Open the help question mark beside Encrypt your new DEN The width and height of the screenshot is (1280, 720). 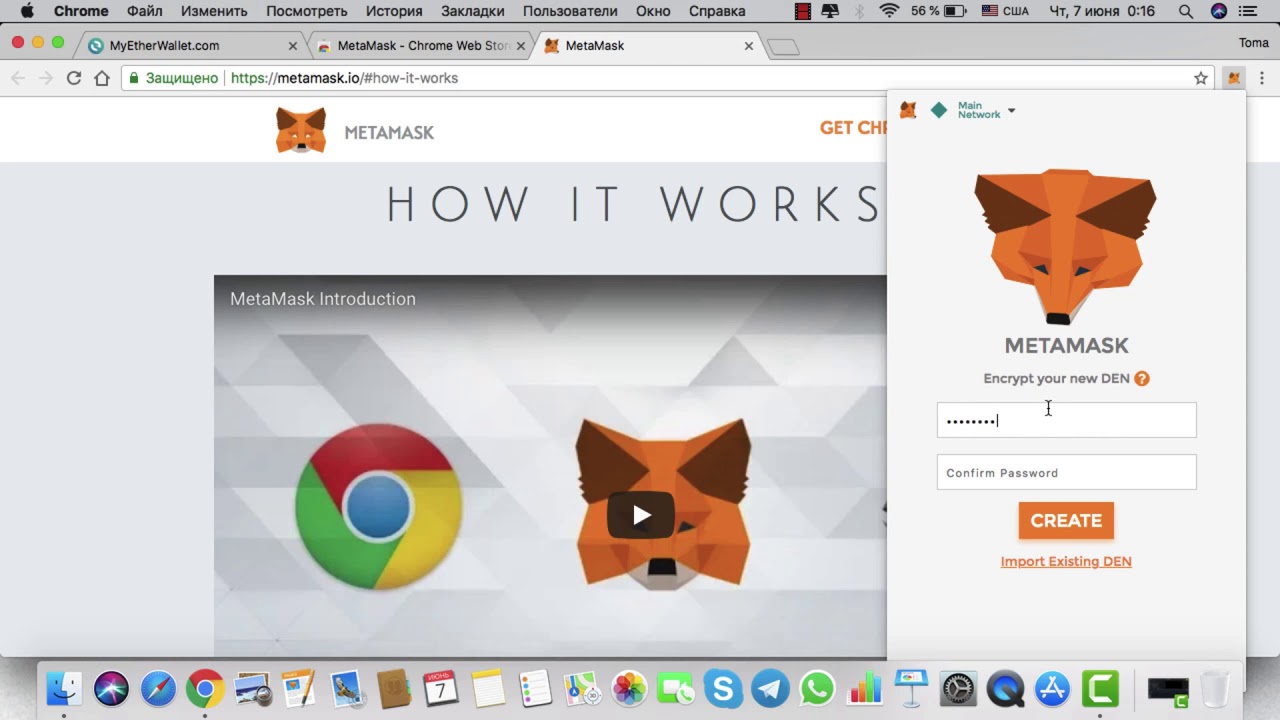1142,378
